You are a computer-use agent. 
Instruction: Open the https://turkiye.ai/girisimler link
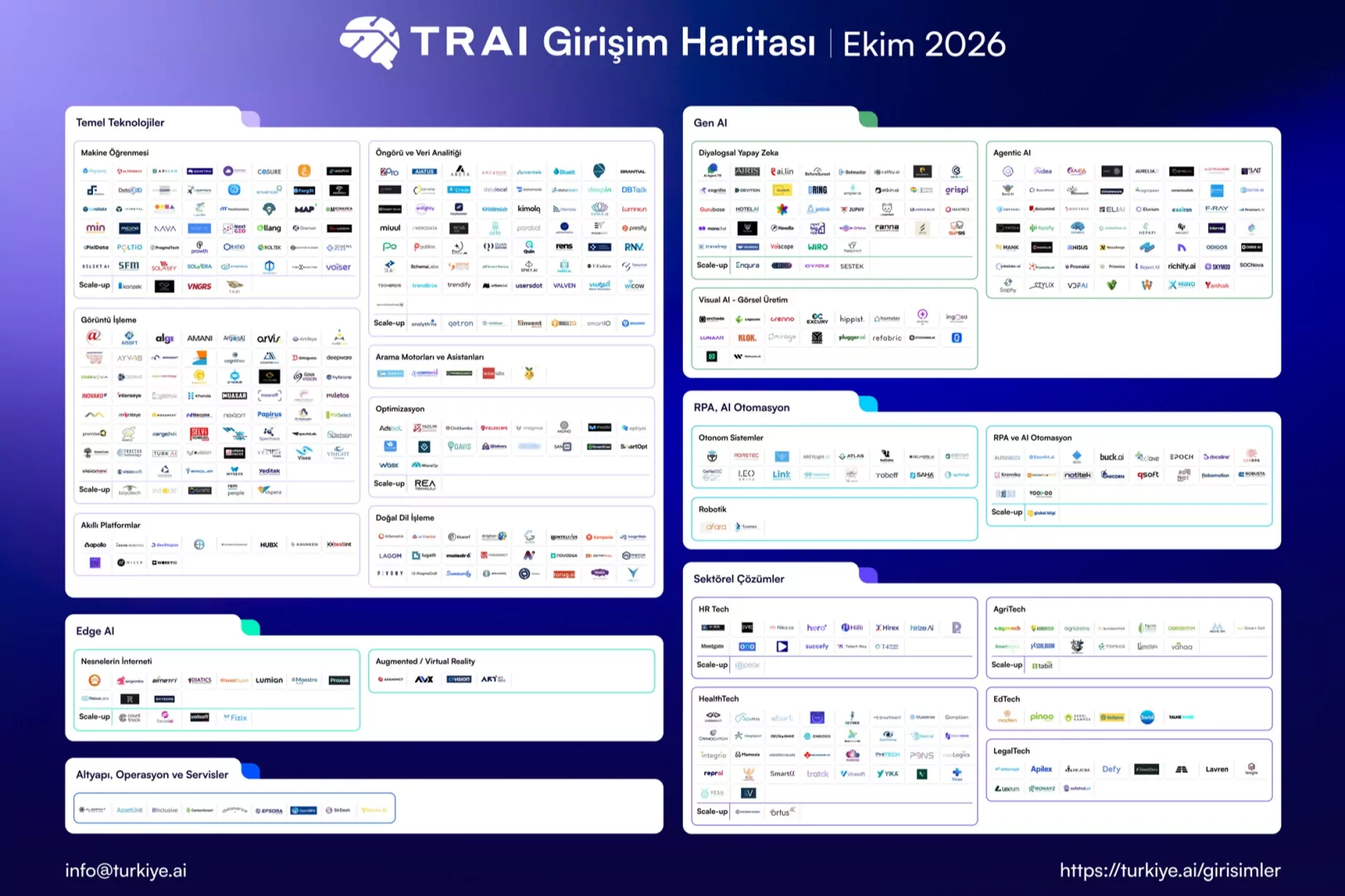pos(1170,870)
